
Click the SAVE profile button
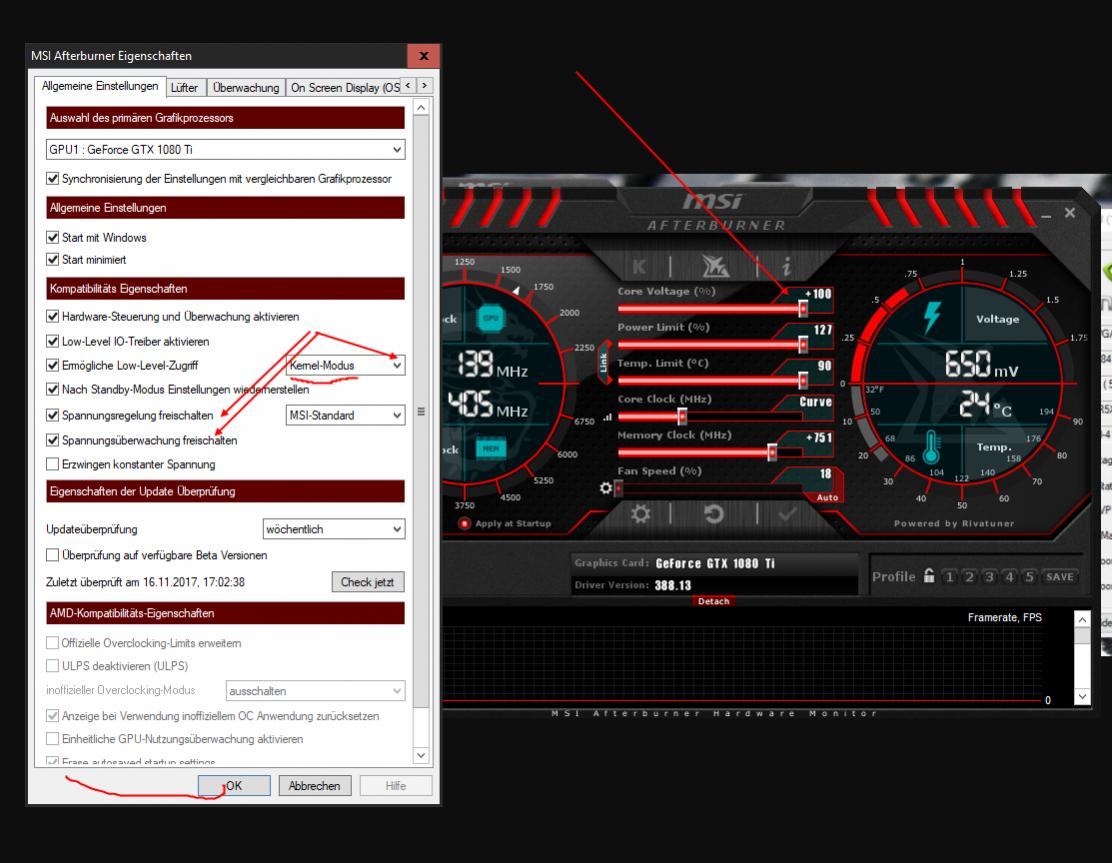pyautogui.click(x=1060, y=577)
